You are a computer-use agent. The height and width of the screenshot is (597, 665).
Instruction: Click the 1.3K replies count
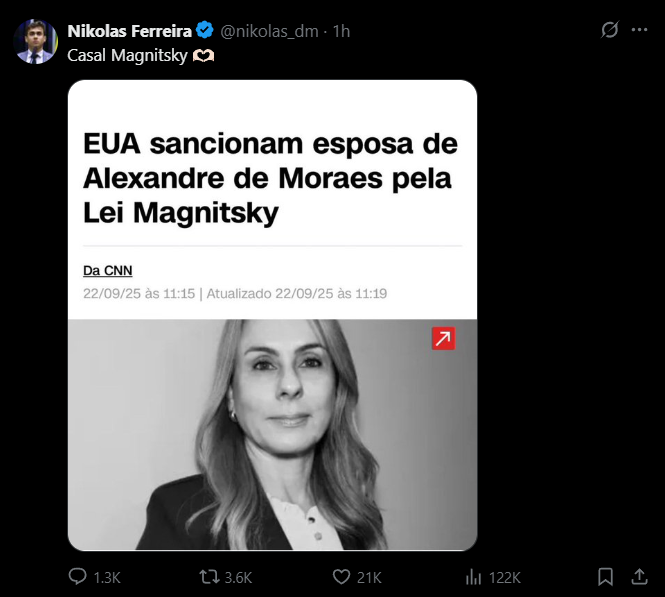(x=106, y=577)
